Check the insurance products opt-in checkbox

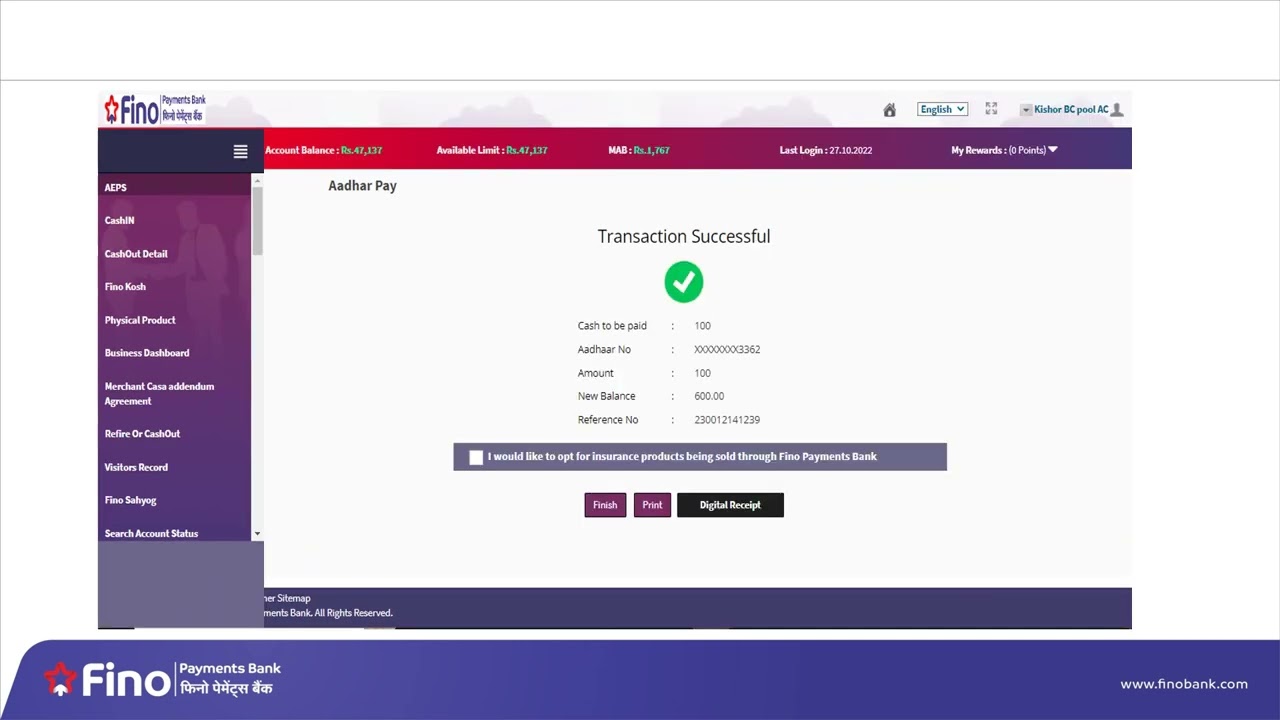click(476, 457)
